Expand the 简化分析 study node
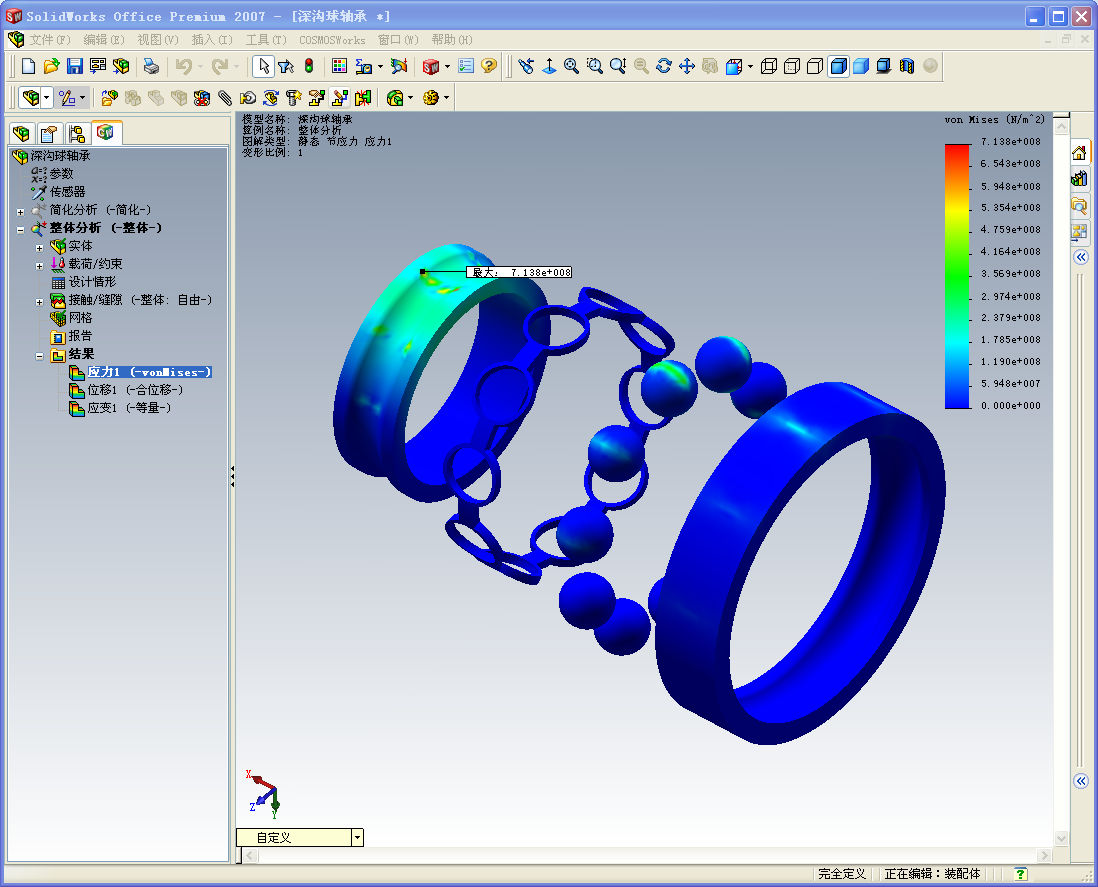 tap(20, 211)
